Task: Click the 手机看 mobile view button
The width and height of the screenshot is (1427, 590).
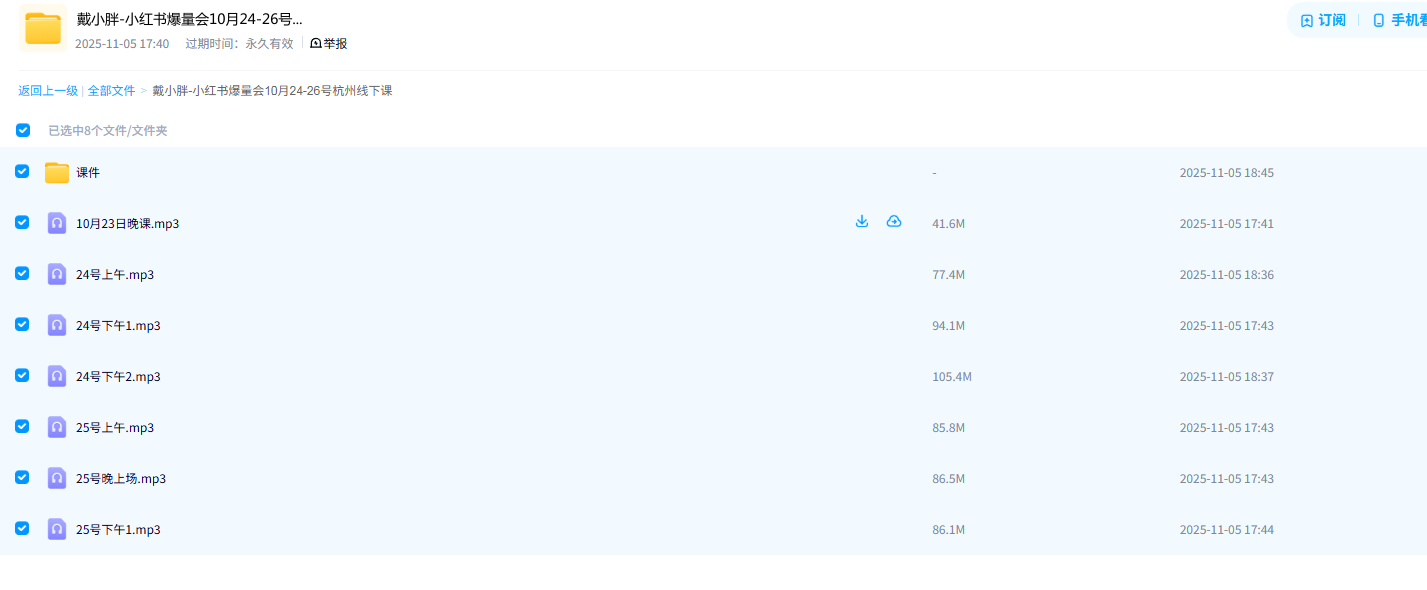Action: [1400, 21]
